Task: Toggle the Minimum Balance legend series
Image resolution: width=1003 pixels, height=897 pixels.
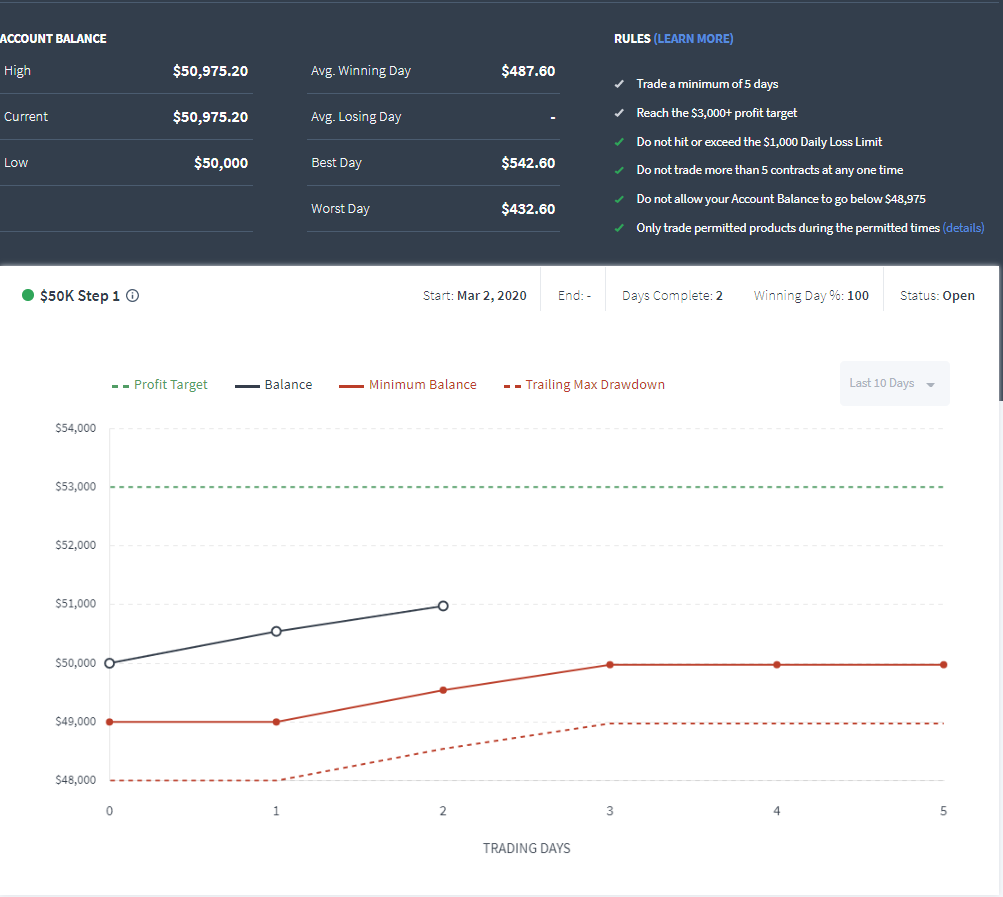Action: pyautogui.click(x=407, y=385)
